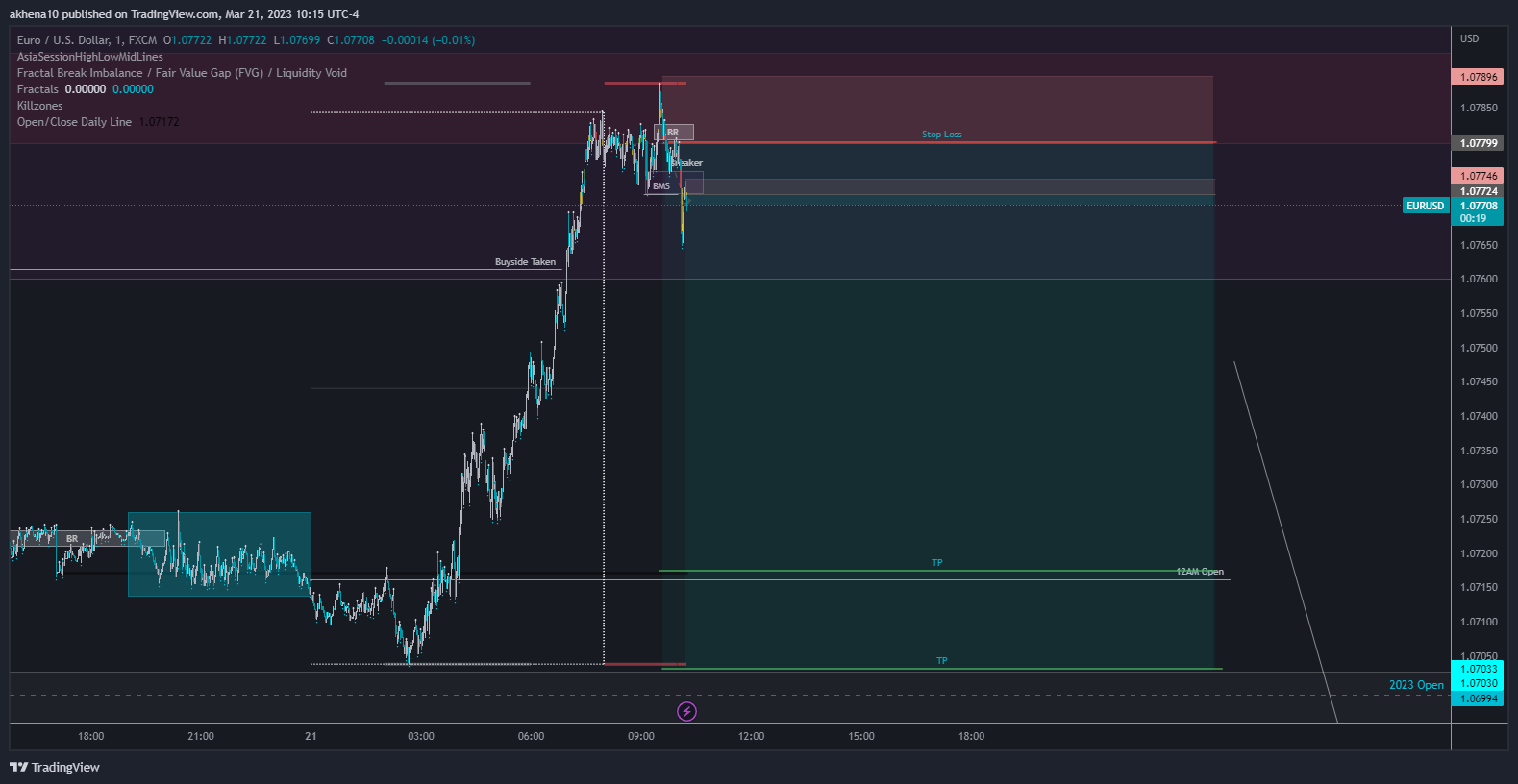The height and width of the screenshot is (784, 1518).
Task: Click the 15:00 time axis label
Action: [x=861, y=736]
